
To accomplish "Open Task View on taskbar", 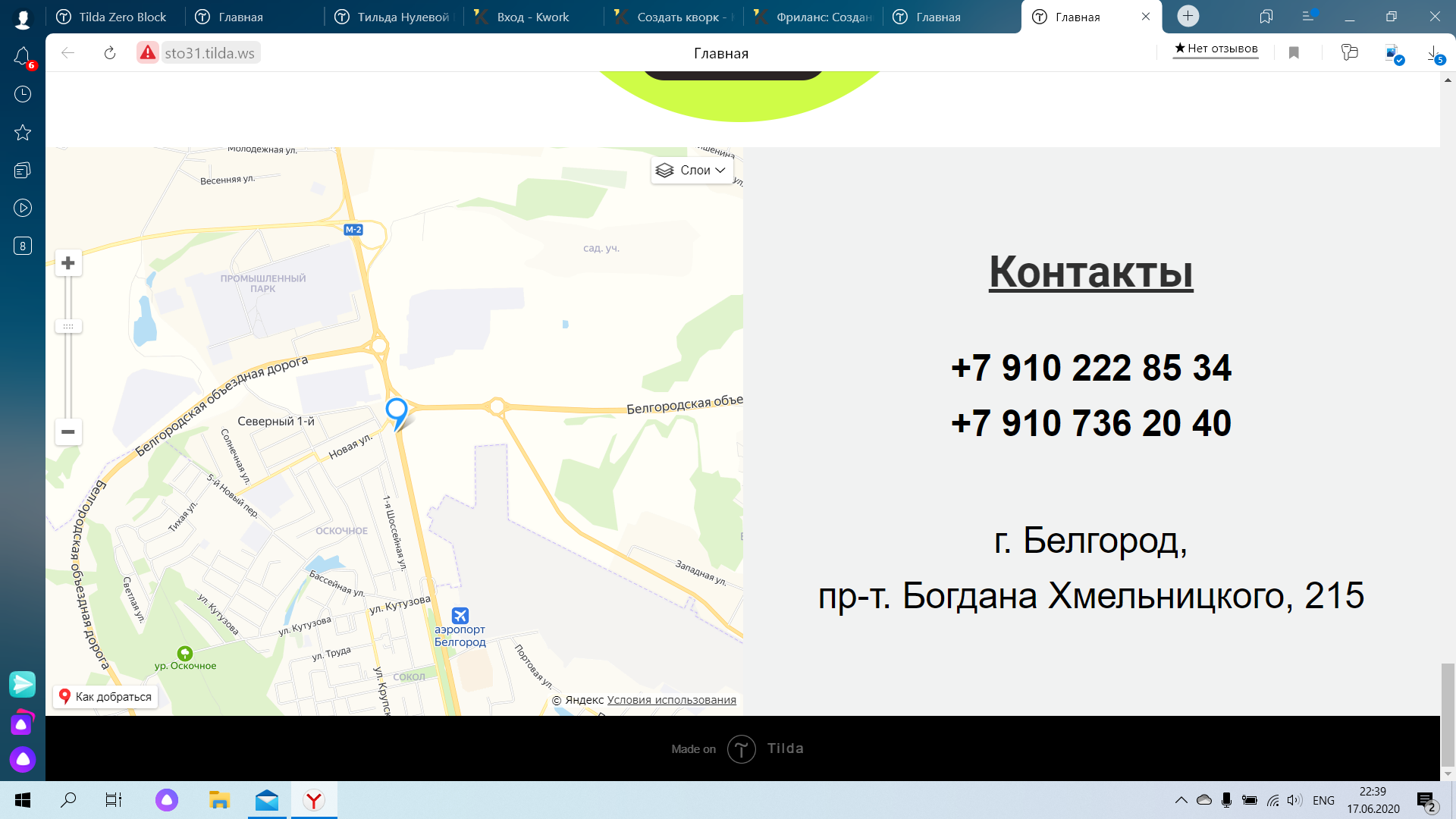I will [113, 800].
